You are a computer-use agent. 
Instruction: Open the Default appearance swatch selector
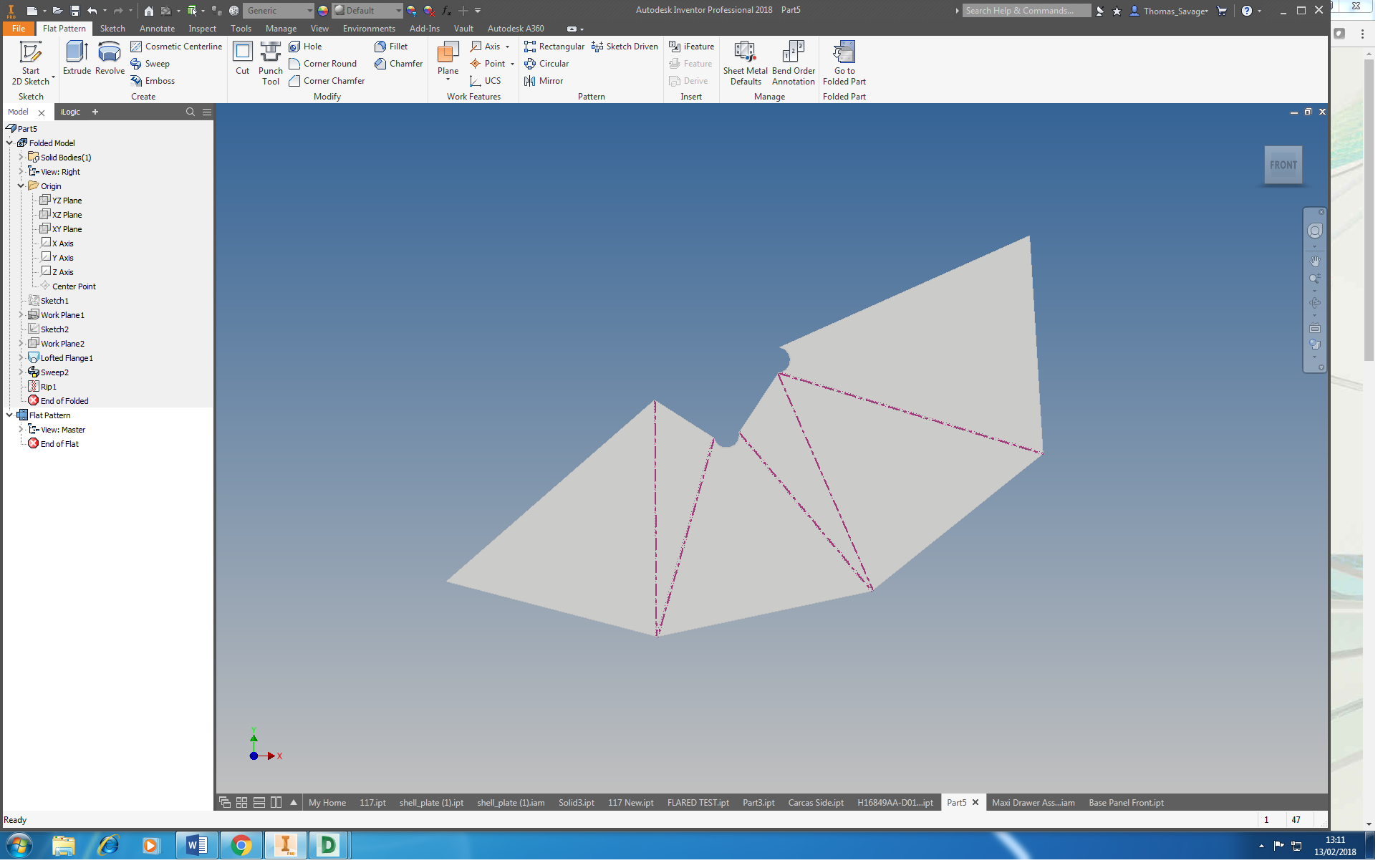point(397,10)
